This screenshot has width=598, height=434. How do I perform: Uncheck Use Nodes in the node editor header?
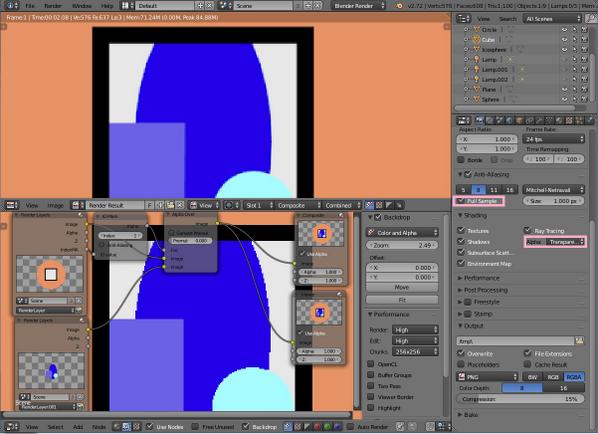click(x=150, y=426)
